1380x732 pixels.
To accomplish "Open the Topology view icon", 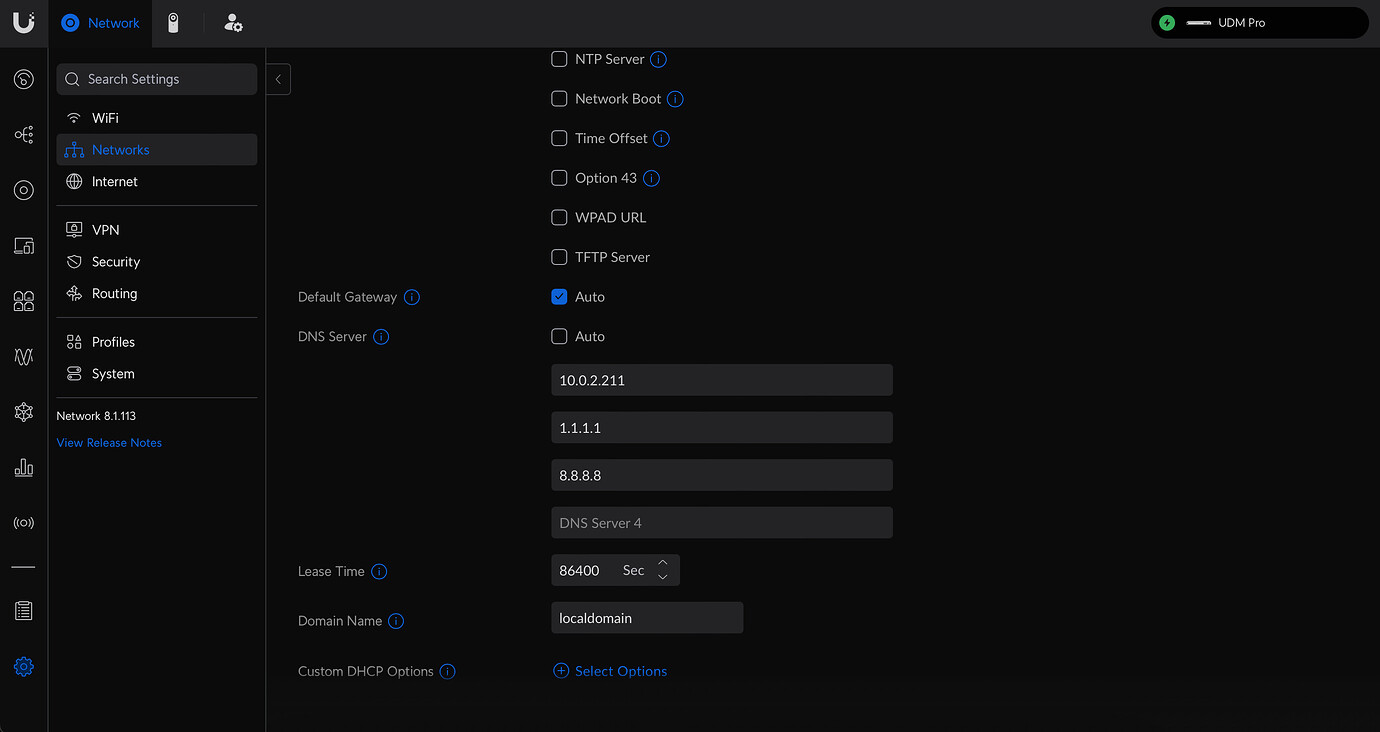I will [x=23, y=134].
